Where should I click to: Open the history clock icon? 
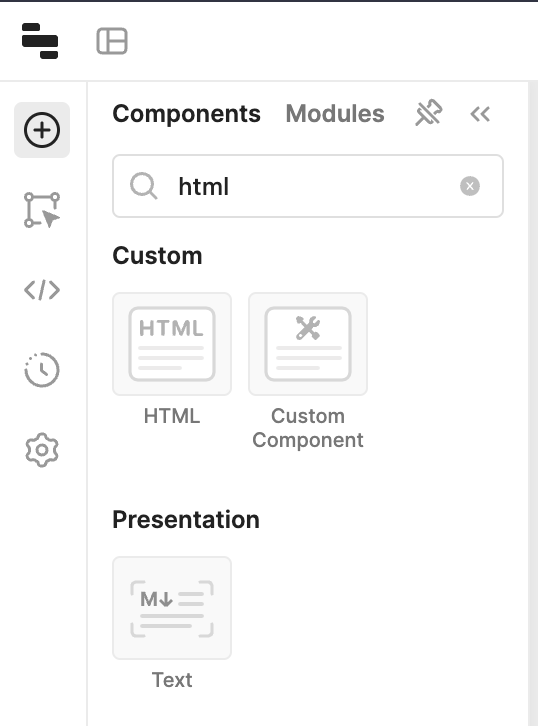(42, 370)
